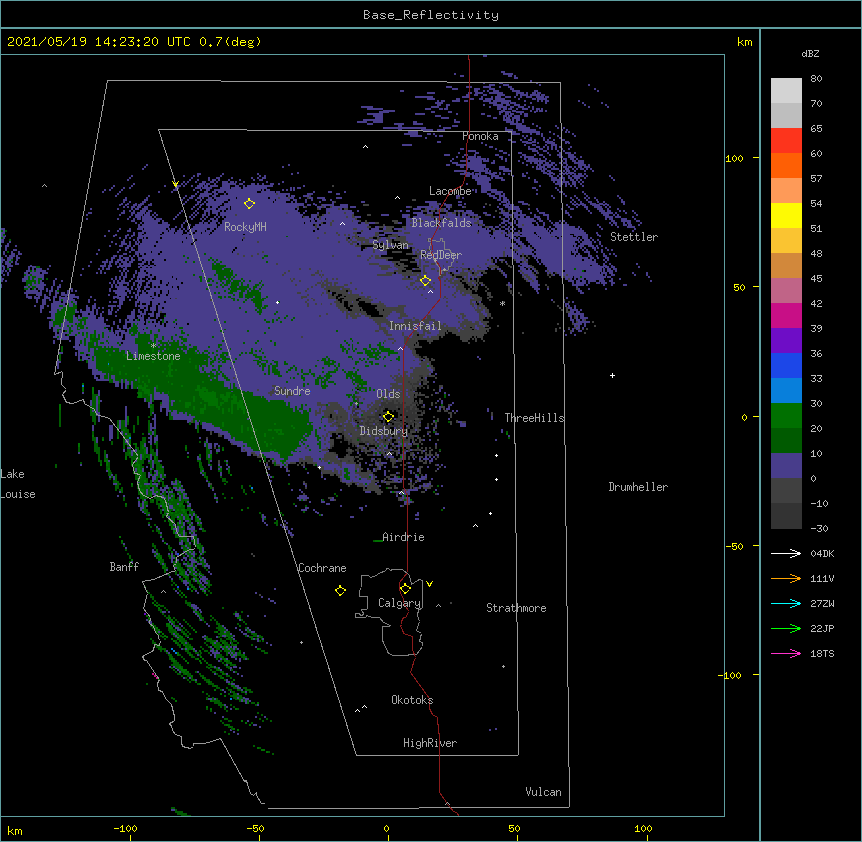Click the Drumheller town label
The height and width of the screenshot is (842, 862).
click(x=638, y=487)
